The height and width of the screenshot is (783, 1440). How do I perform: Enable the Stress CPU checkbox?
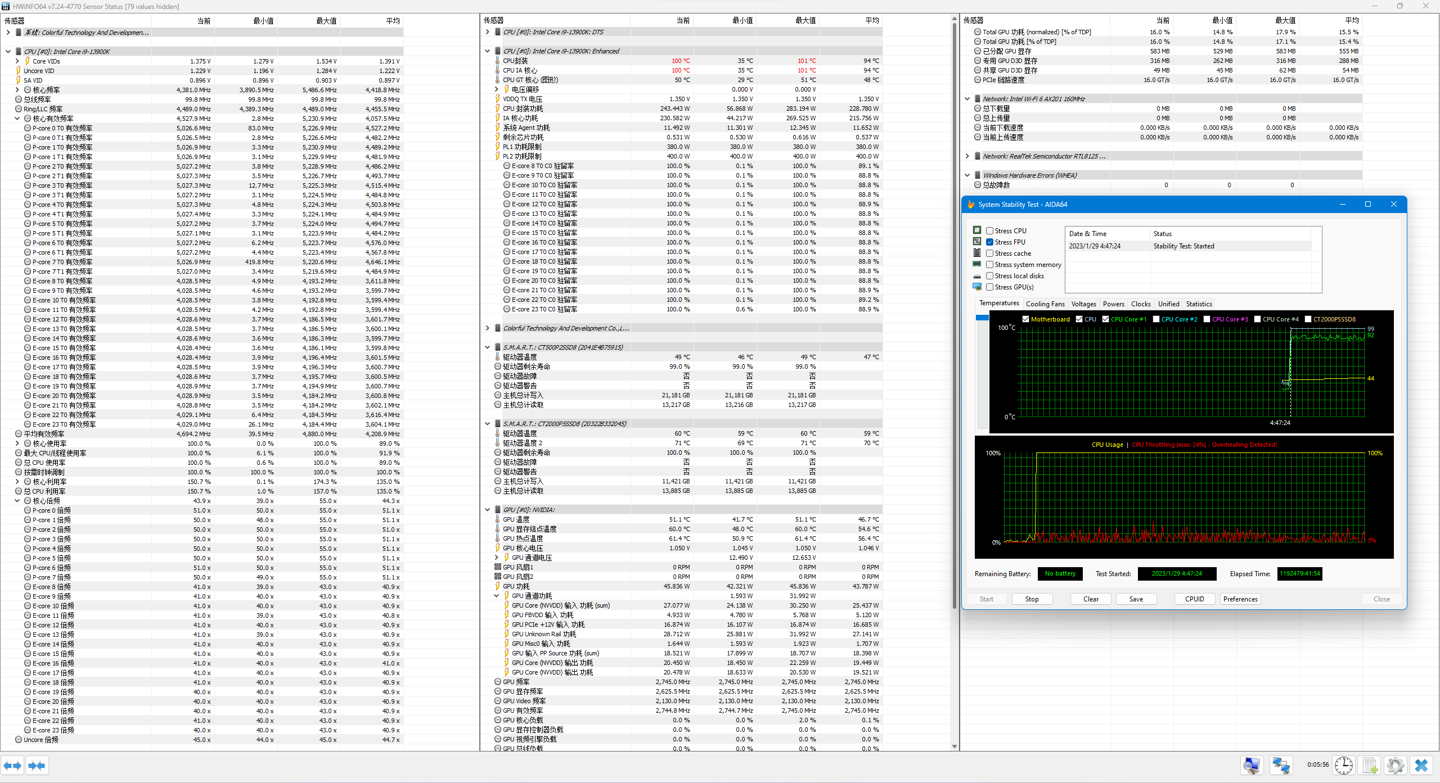990,231
